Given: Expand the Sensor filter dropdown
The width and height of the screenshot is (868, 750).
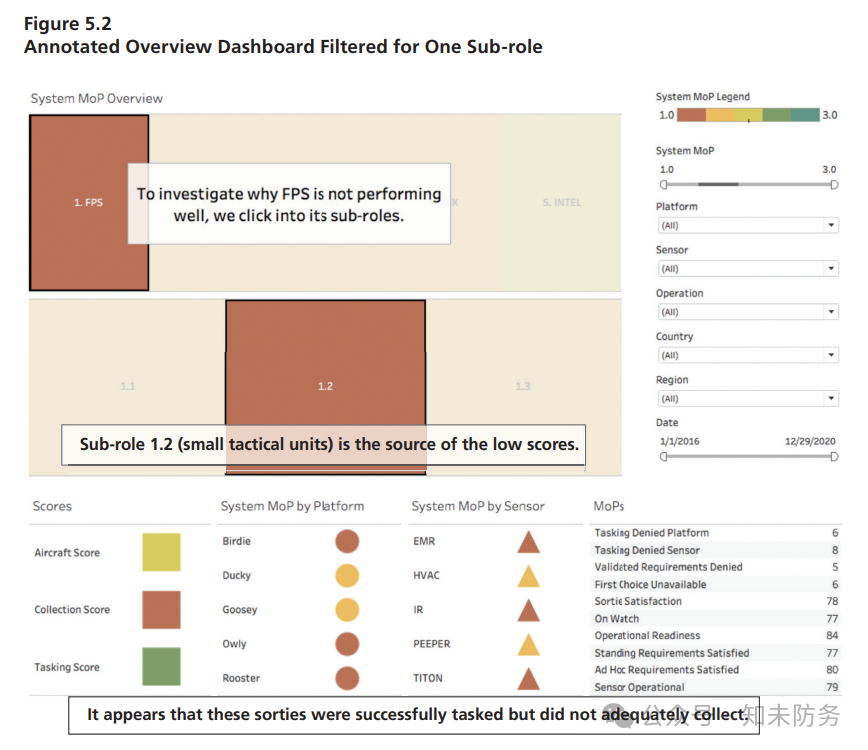Looking at the screenshot, I should pyautogui.click(x=748, y=268).
